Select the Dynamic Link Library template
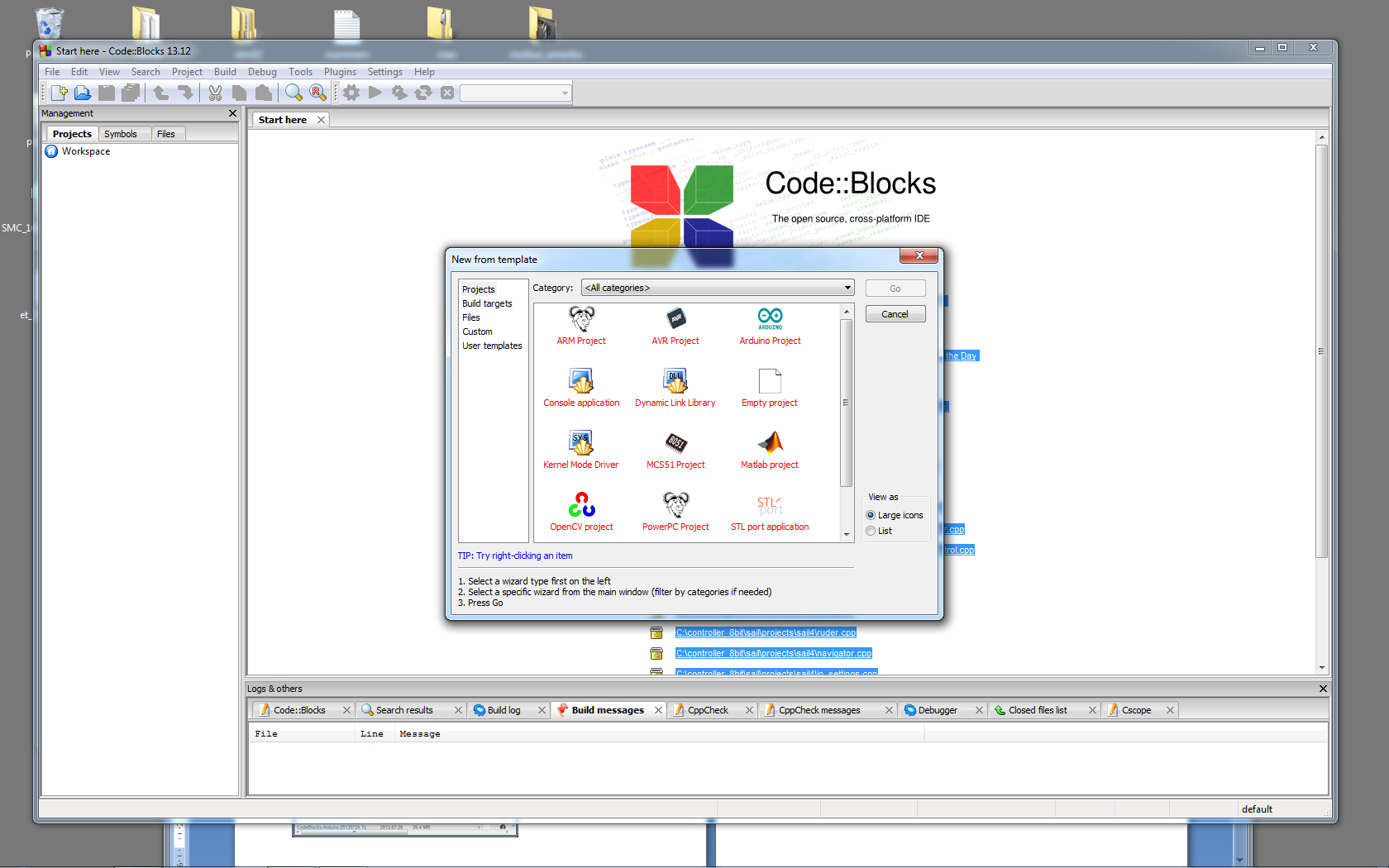The image size is (1389, 868). [675, 388]
